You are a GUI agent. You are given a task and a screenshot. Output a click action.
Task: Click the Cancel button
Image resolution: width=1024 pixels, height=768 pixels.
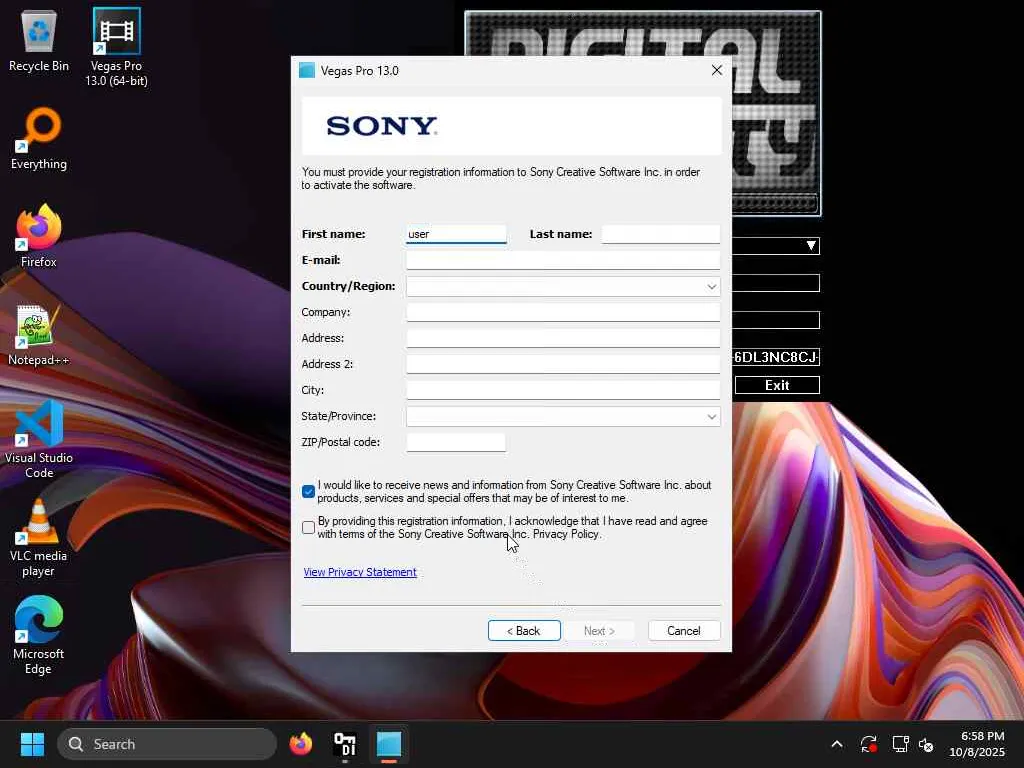coord(684,630)
